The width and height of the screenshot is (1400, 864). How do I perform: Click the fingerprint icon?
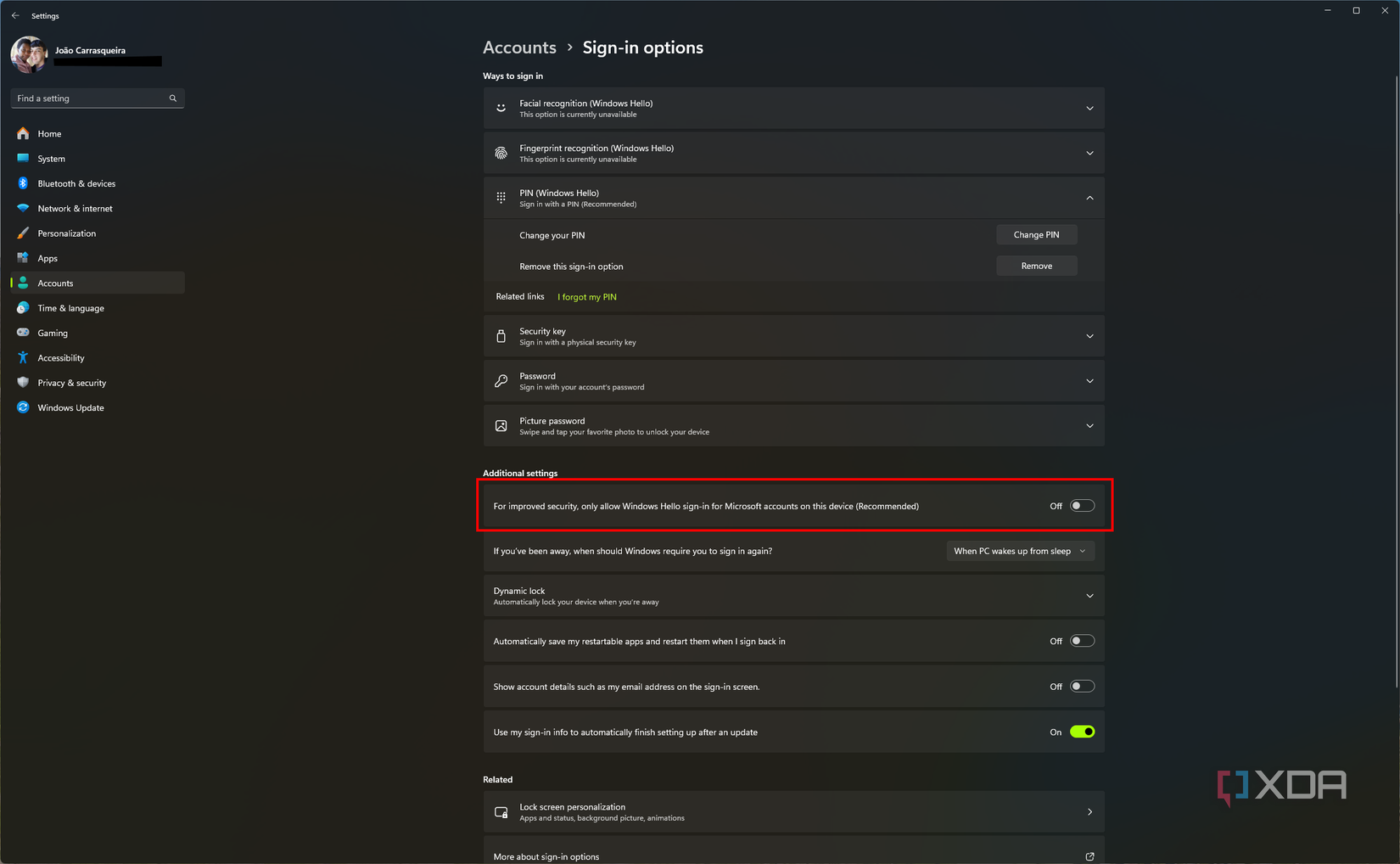(501, 153)
